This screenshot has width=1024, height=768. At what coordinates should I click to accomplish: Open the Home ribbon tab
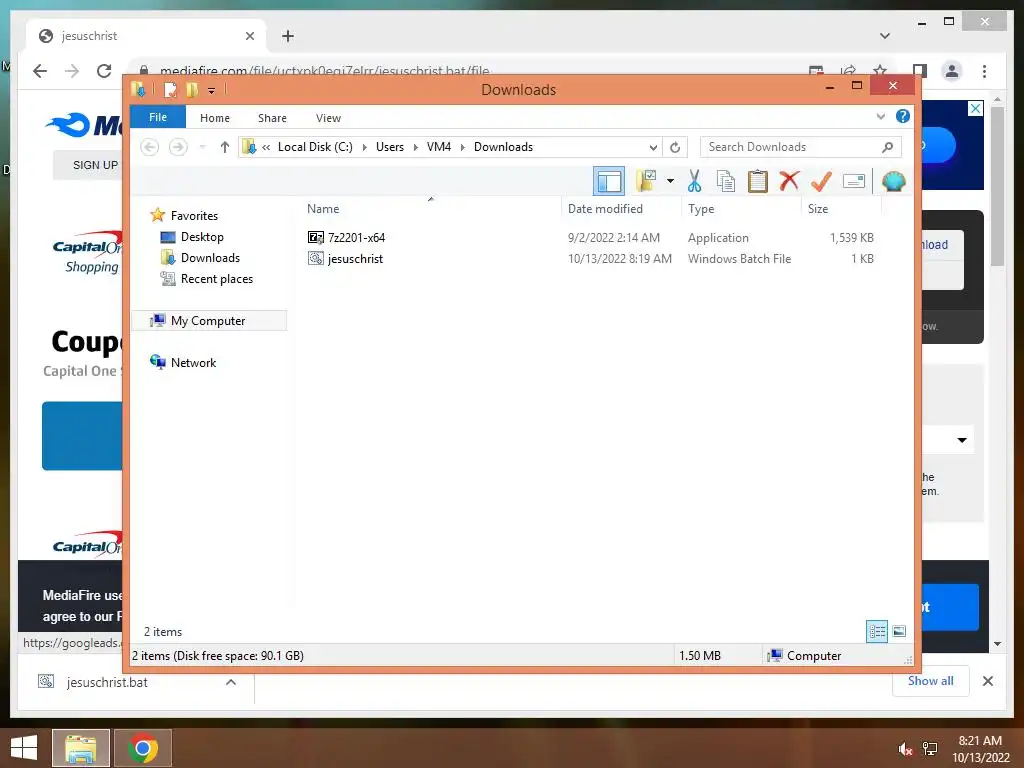[215, 118]
